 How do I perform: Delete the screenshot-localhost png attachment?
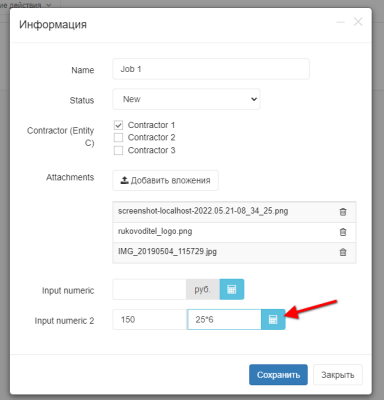[x=343, y=212]
